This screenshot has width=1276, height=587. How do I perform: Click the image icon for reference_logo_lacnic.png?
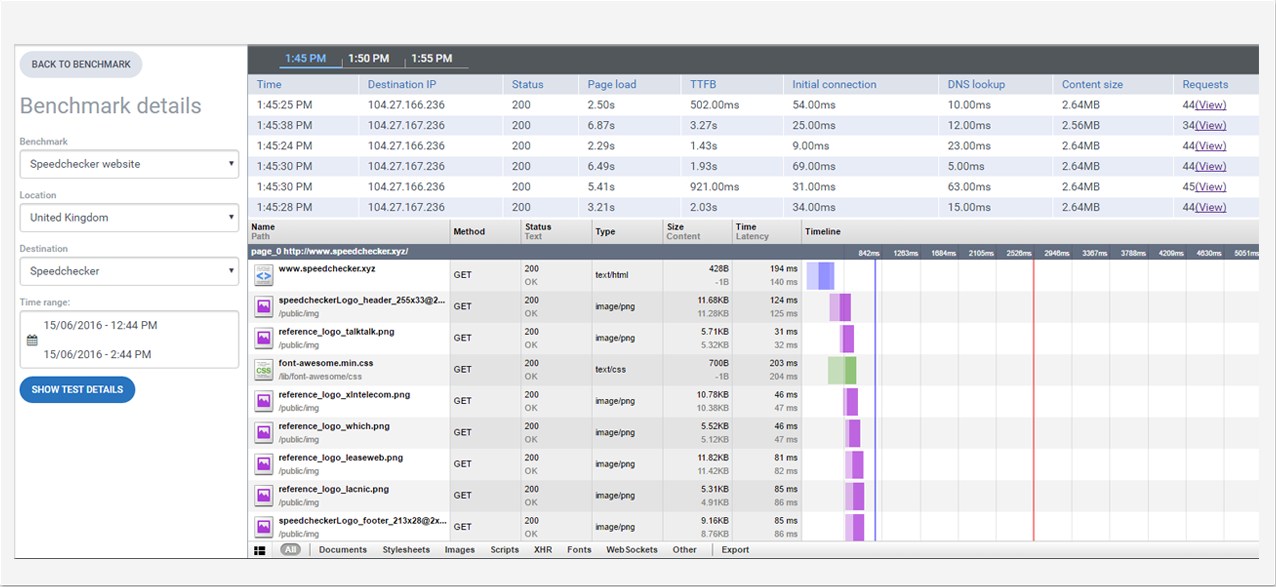[263, 495]
